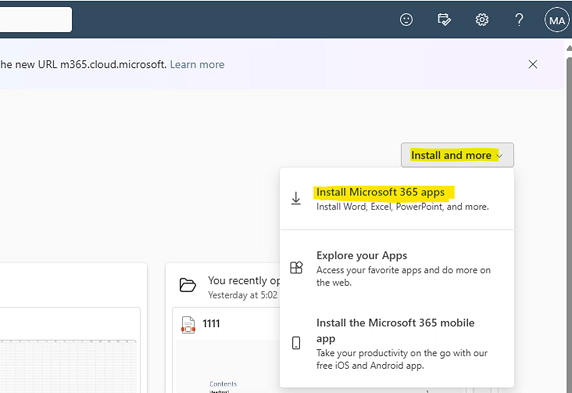Viewport: 572px width, 393px height.
Task: Click the vertical scrollbar up arrow
Action: click(569, 48)
